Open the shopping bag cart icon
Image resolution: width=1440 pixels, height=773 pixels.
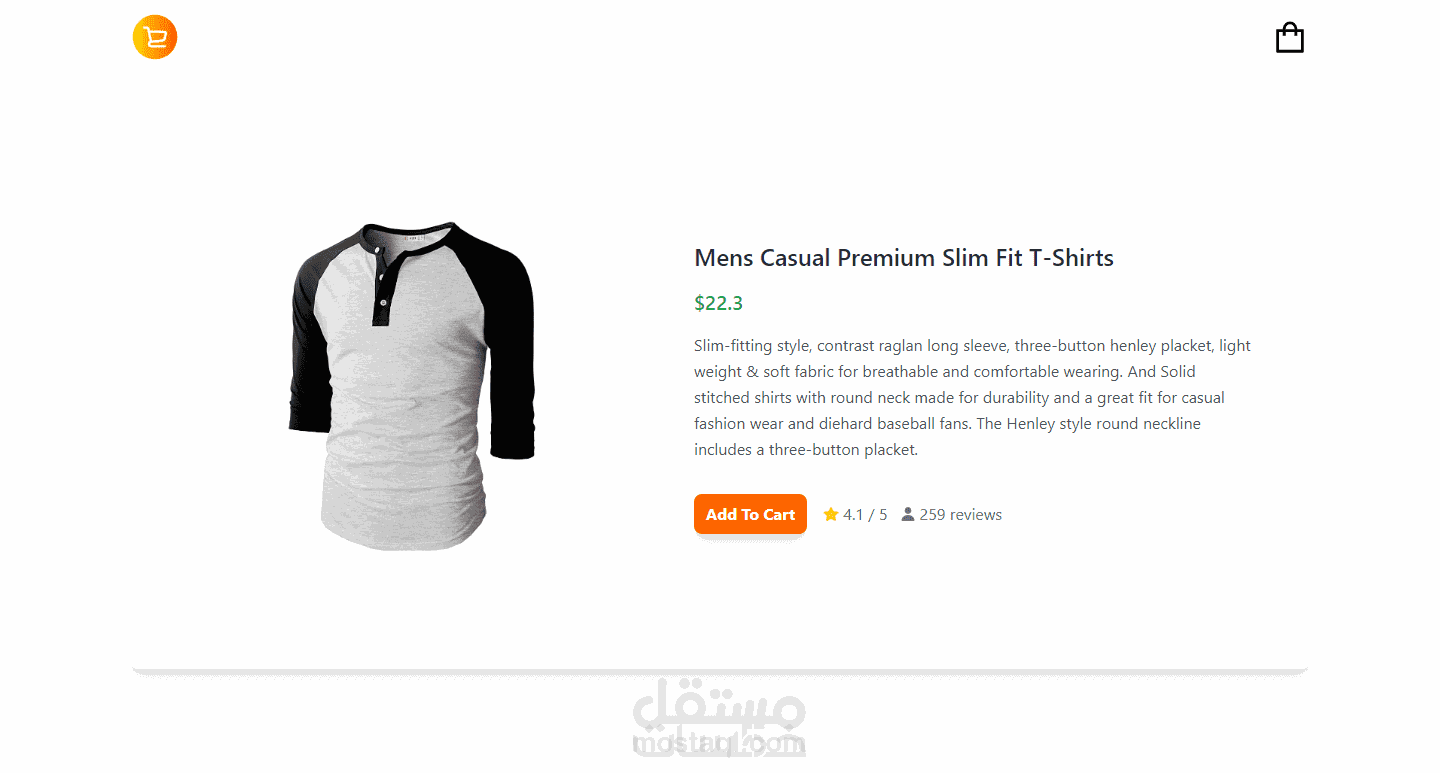[1290, 38]
